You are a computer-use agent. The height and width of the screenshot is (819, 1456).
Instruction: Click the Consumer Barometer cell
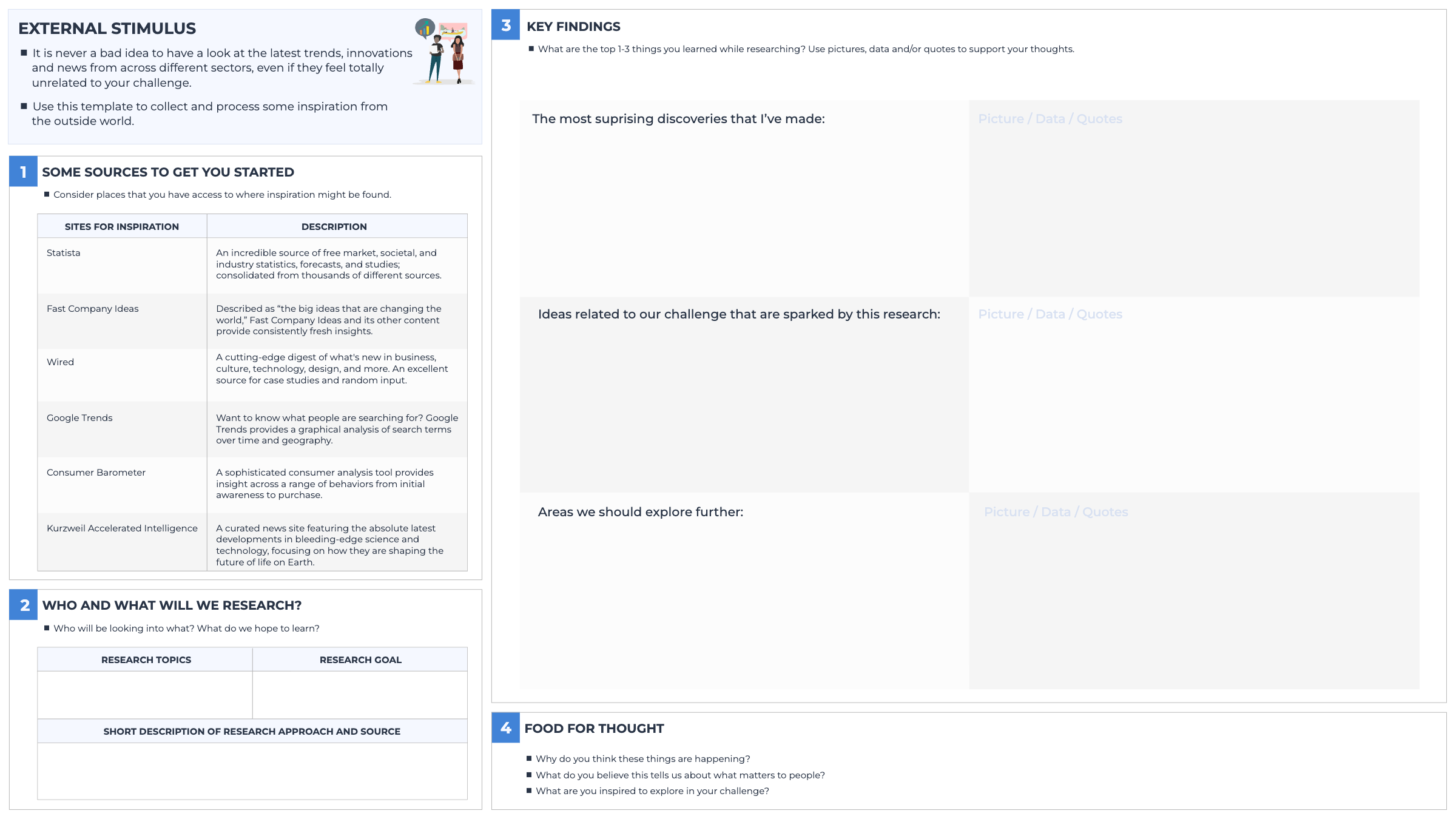point(122,485)
